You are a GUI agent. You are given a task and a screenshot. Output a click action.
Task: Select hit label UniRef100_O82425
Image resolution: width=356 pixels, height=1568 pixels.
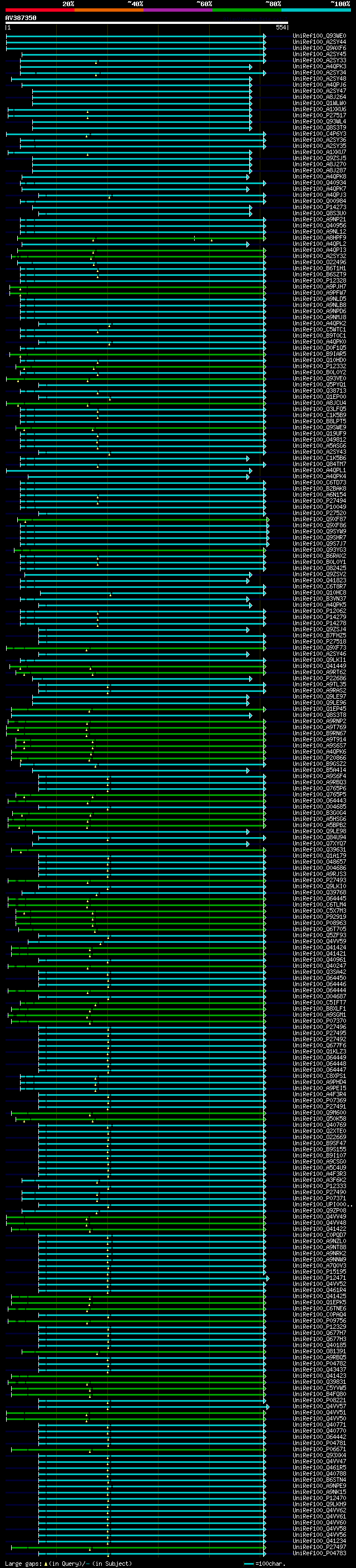pyautogui.click(x=319, y=568)
